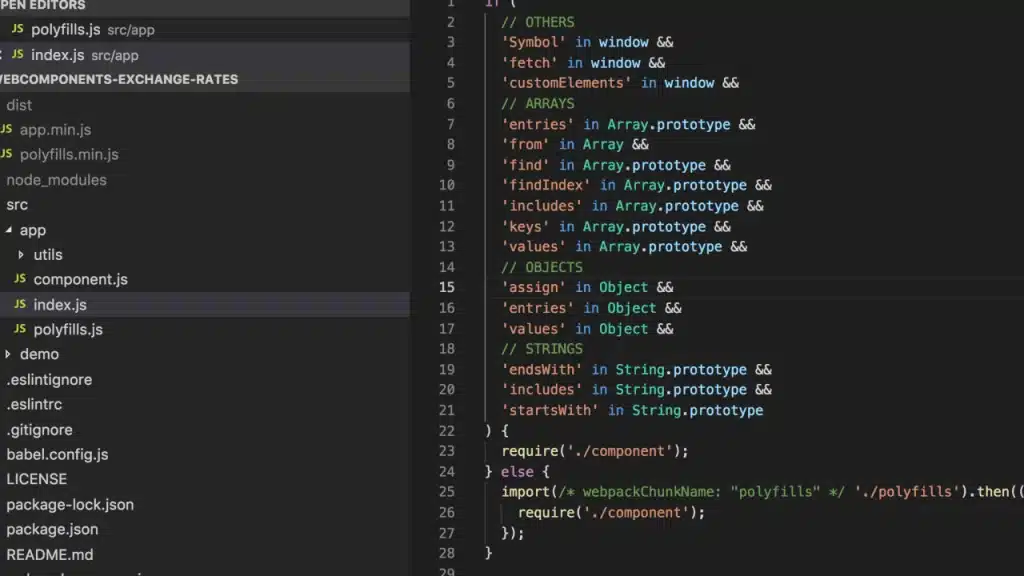Collapse the WEBCOMPONENTS-EXCHANGE-RATES section header
Image resolution: width=1024 pixels, height=576 pixels.
120,79
